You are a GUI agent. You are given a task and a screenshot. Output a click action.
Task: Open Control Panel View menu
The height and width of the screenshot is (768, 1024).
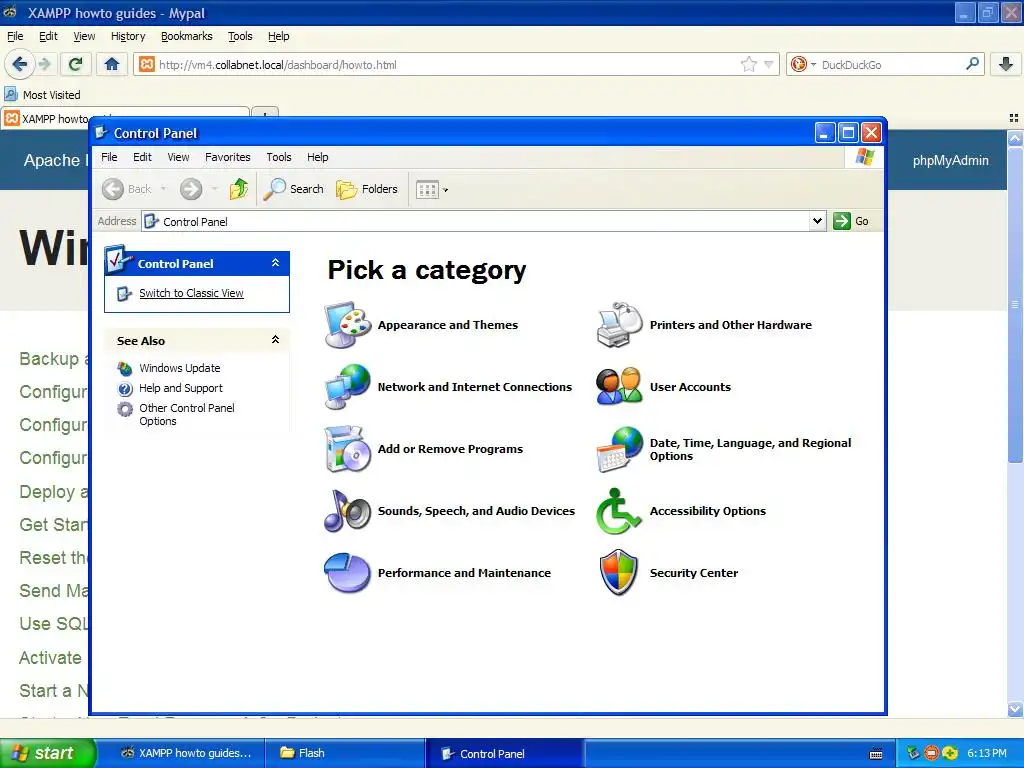coord(178,157)
